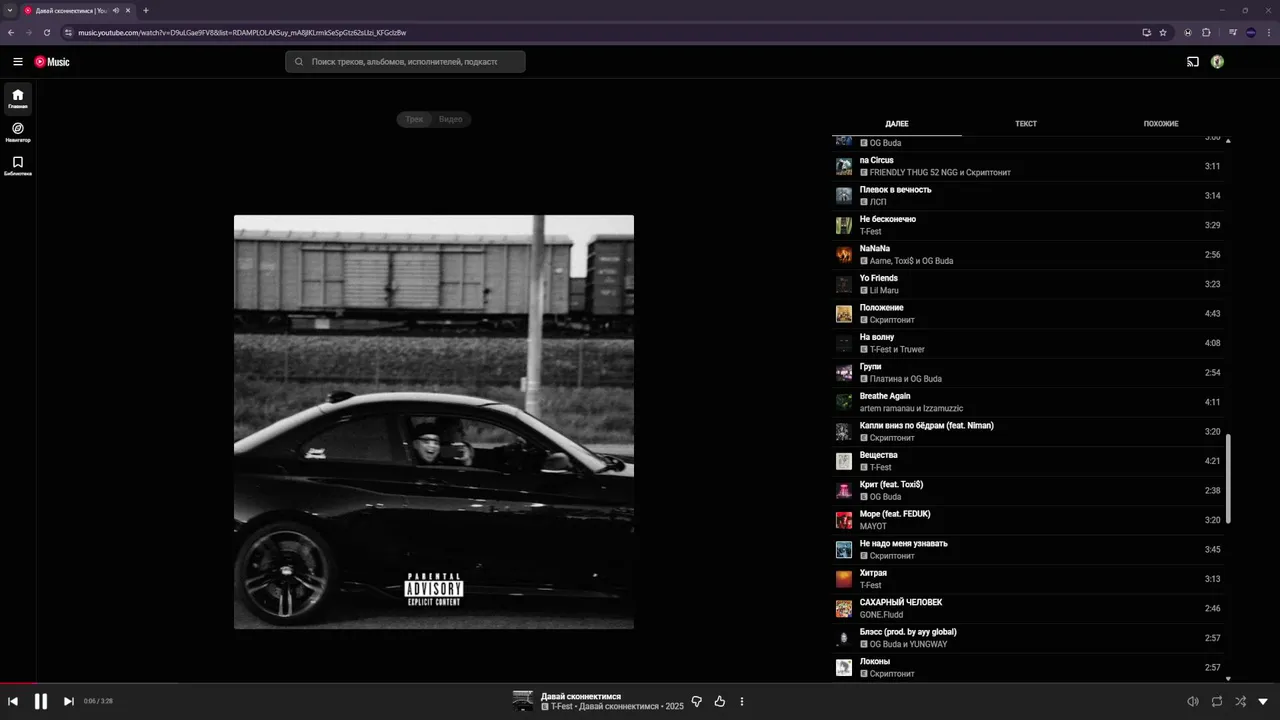Open Библиотека in the sidebar
The height and width of the screenshot is (720, 1280).
click(18, 165)
